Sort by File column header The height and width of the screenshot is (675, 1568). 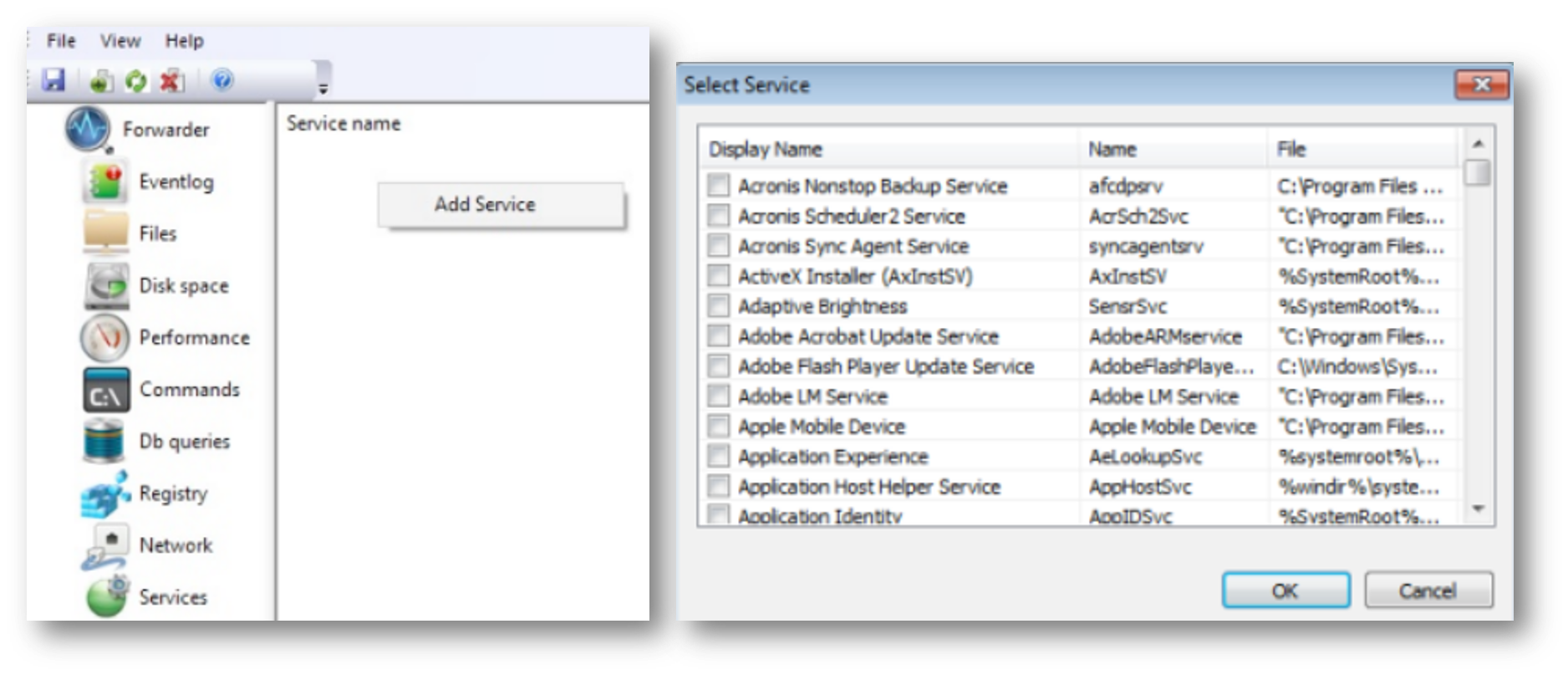click(1364, 149)
